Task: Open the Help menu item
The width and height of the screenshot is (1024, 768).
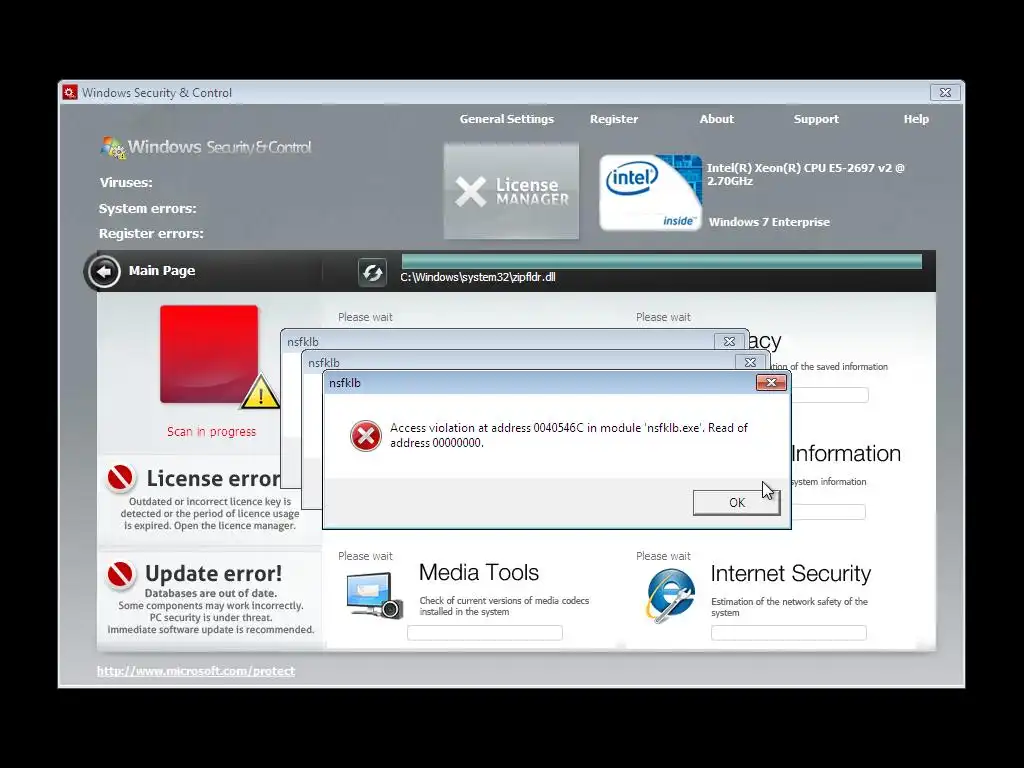Action: point(916,119)
